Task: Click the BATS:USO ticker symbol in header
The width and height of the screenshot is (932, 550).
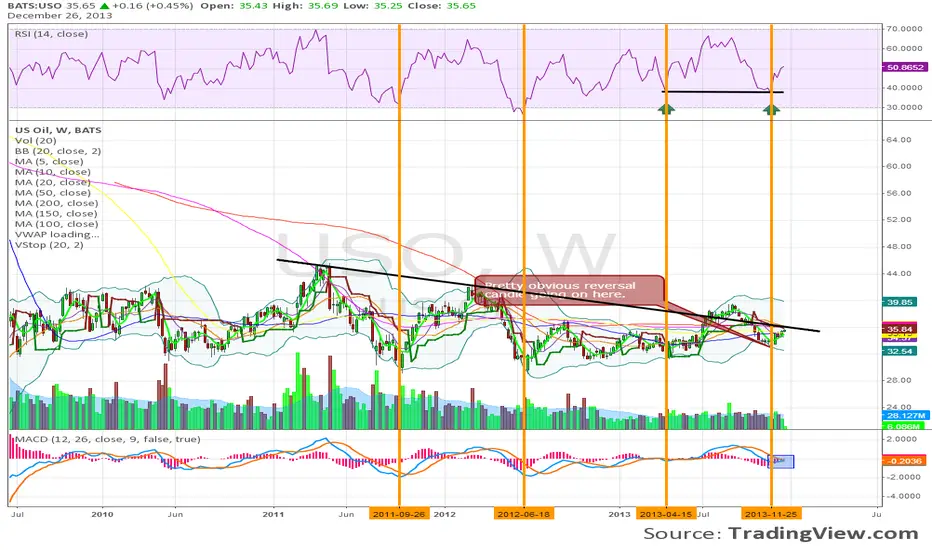Action: (x=34, y=5)
